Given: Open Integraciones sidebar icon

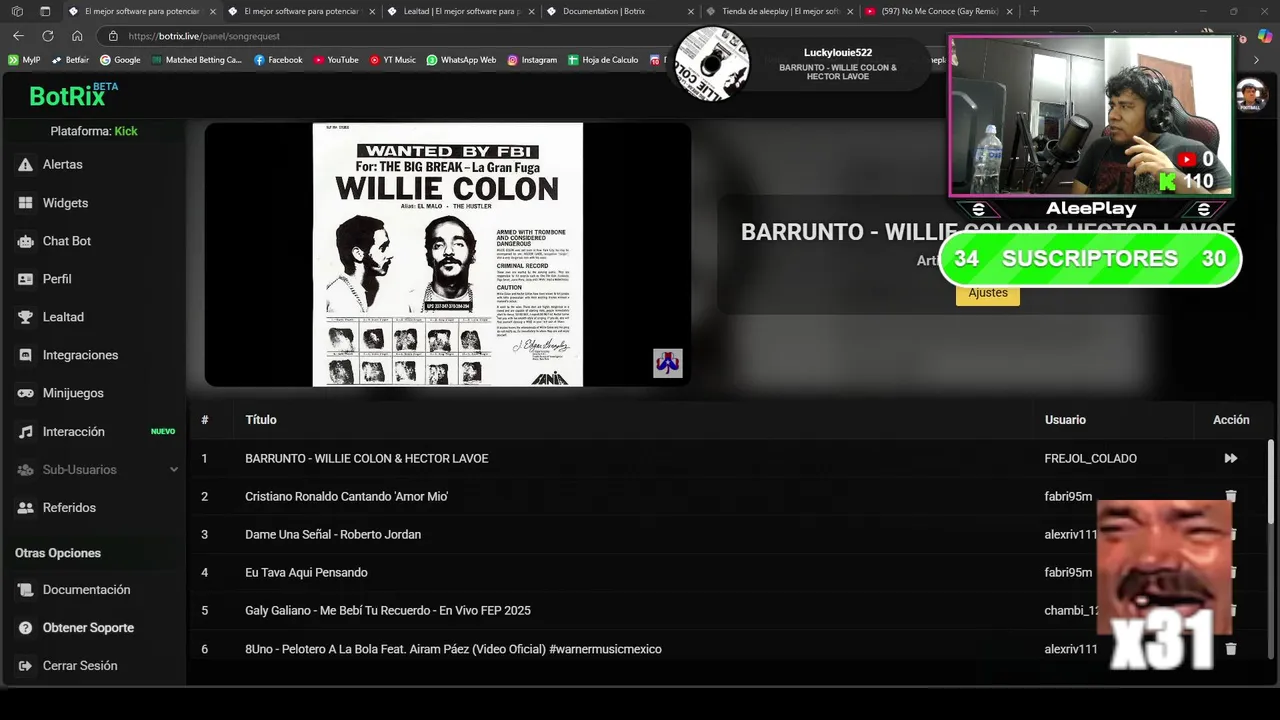Looking at the screenshot, I should tap(25, 355).
